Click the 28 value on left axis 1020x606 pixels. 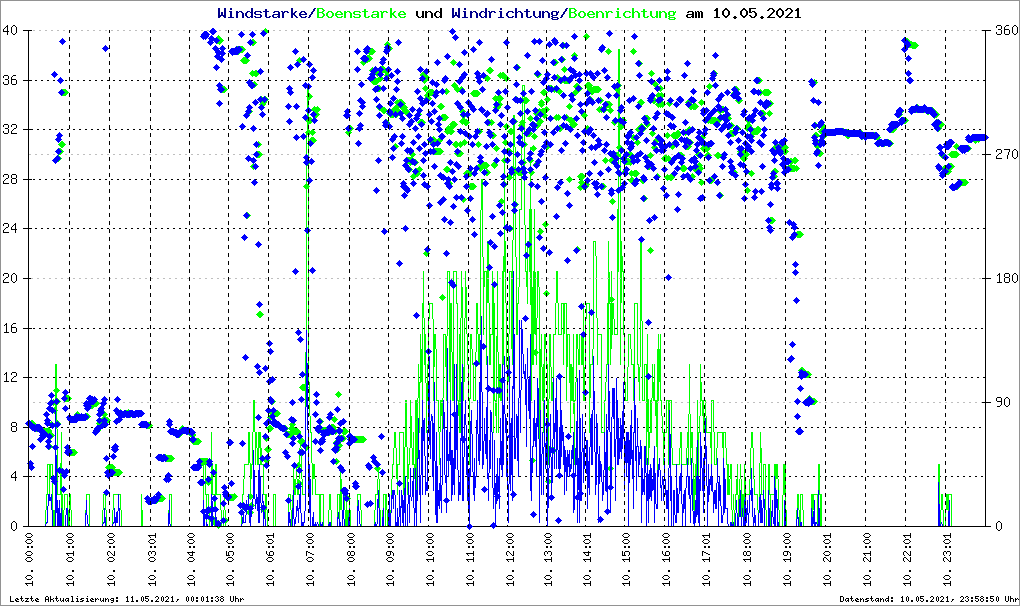[11, 179]
